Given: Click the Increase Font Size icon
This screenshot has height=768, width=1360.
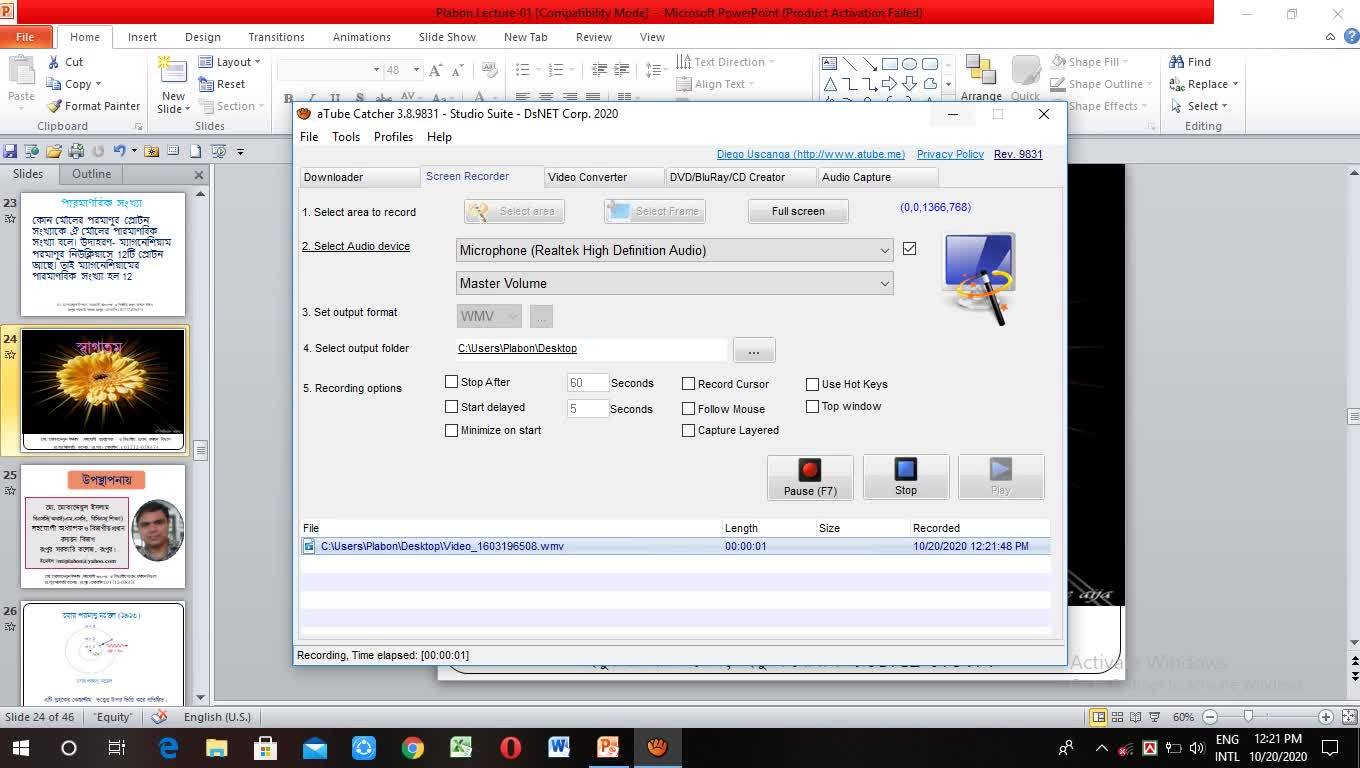Looking at the screenshot, I should tap(435, 70).
